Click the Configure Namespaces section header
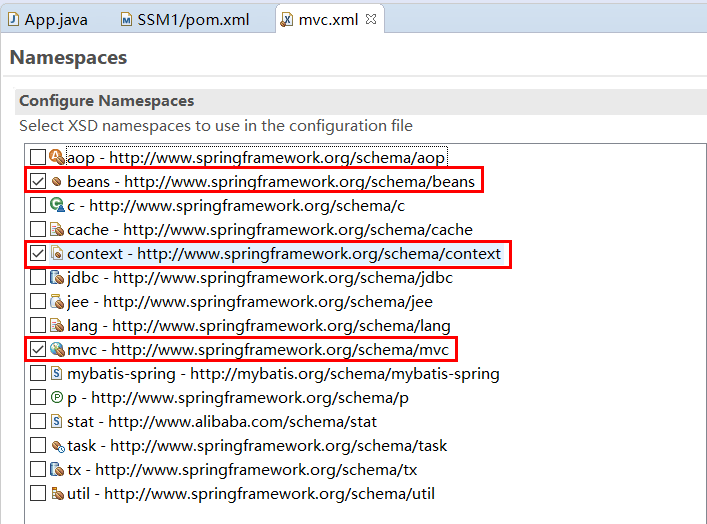Viewport: 707px width, 524px height. click(106, 101)
